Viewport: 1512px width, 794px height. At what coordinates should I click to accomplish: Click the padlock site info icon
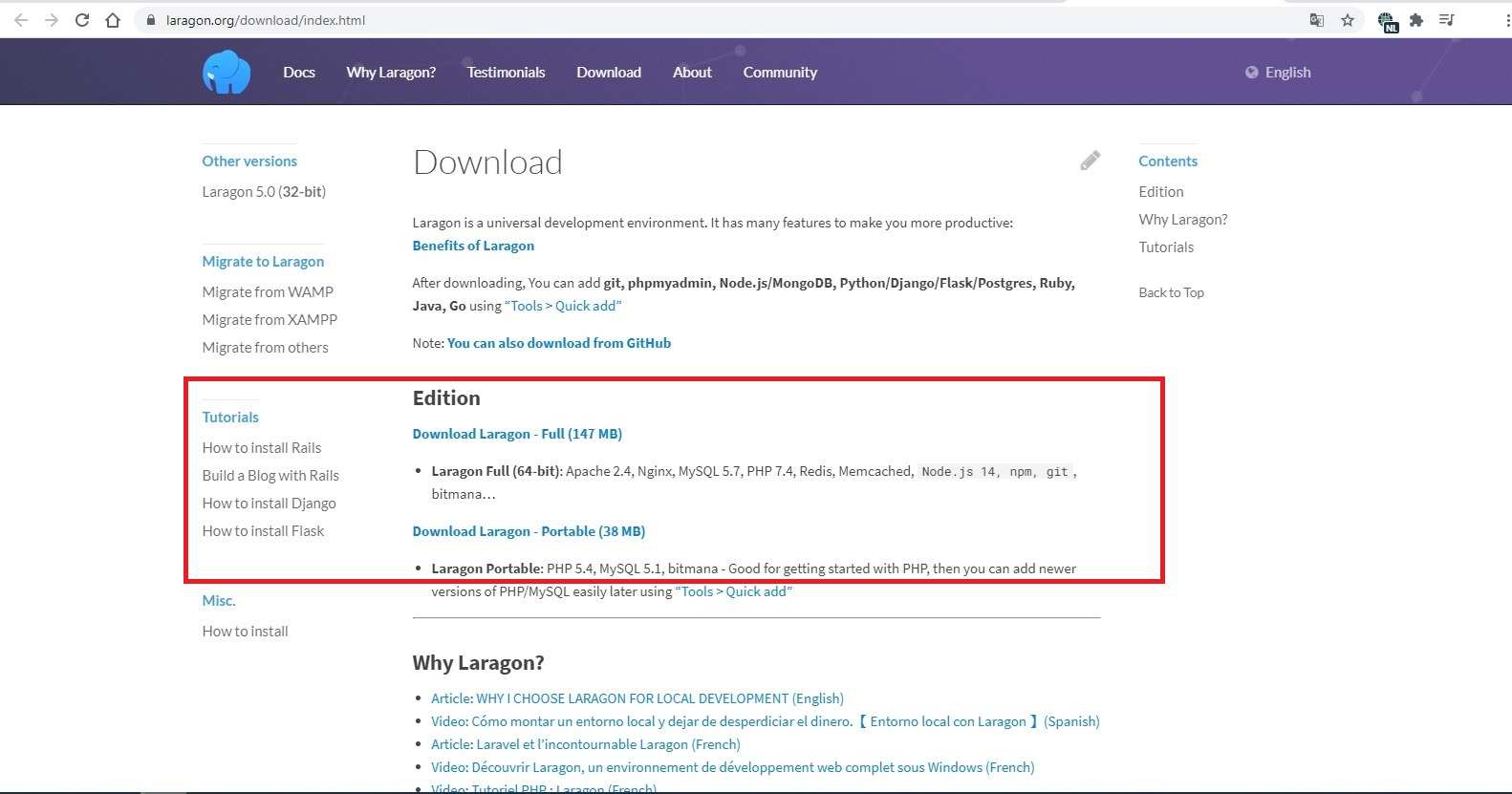point(150,20)
